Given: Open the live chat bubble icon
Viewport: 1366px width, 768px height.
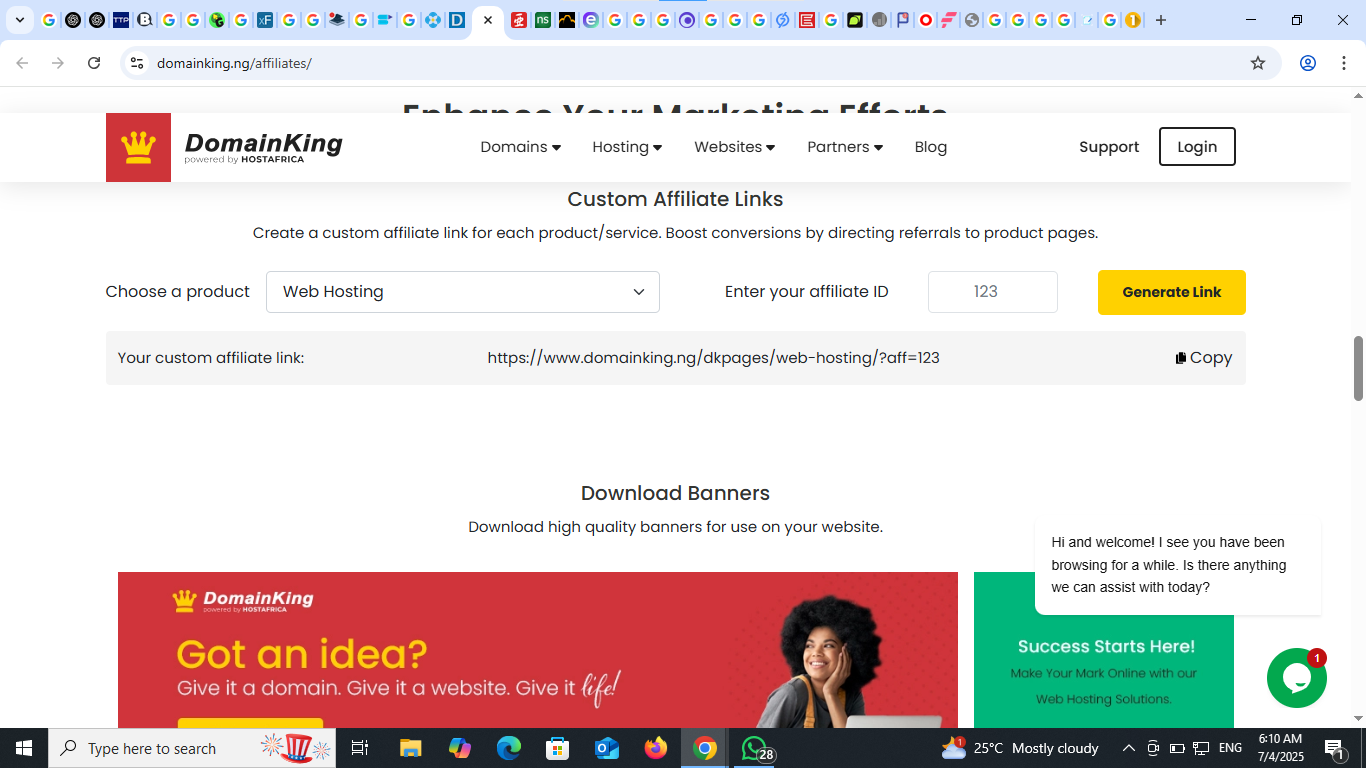Looking at the screenshot, I should [1296, 678].
